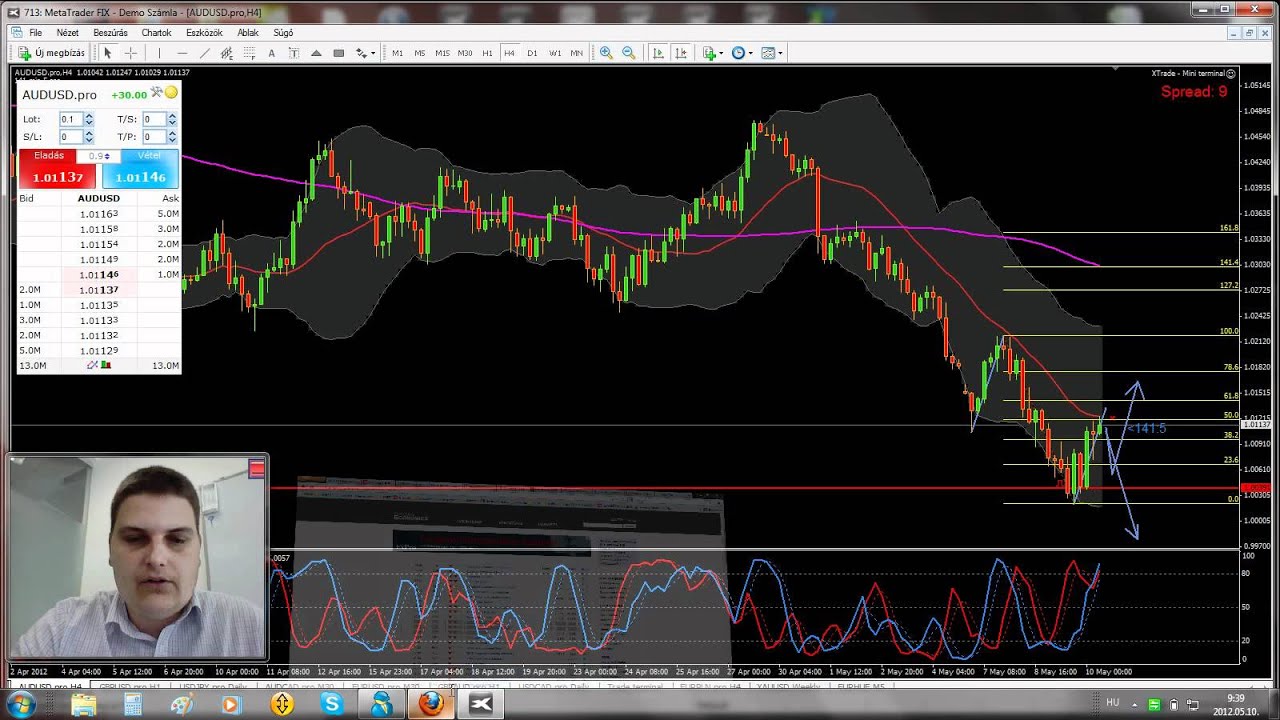Switch to XAUUSD Weekly chart tab
The image size is (1280, 720).
pos(787,688)
